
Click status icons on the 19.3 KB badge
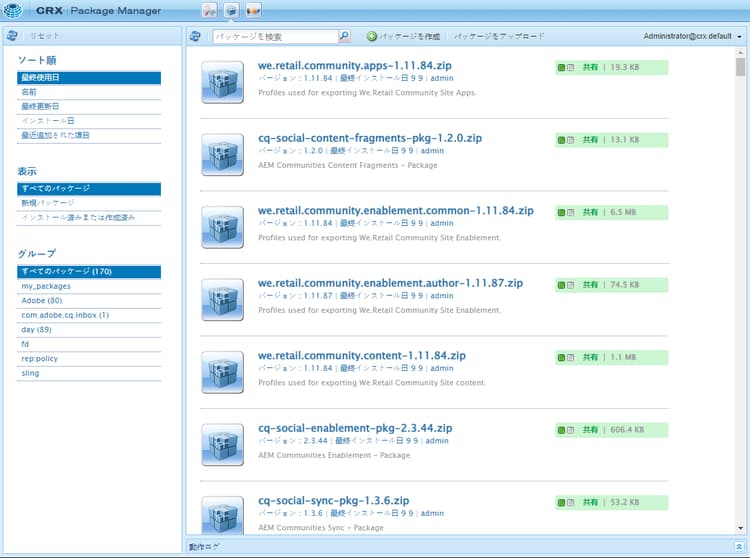pos(566,67)
